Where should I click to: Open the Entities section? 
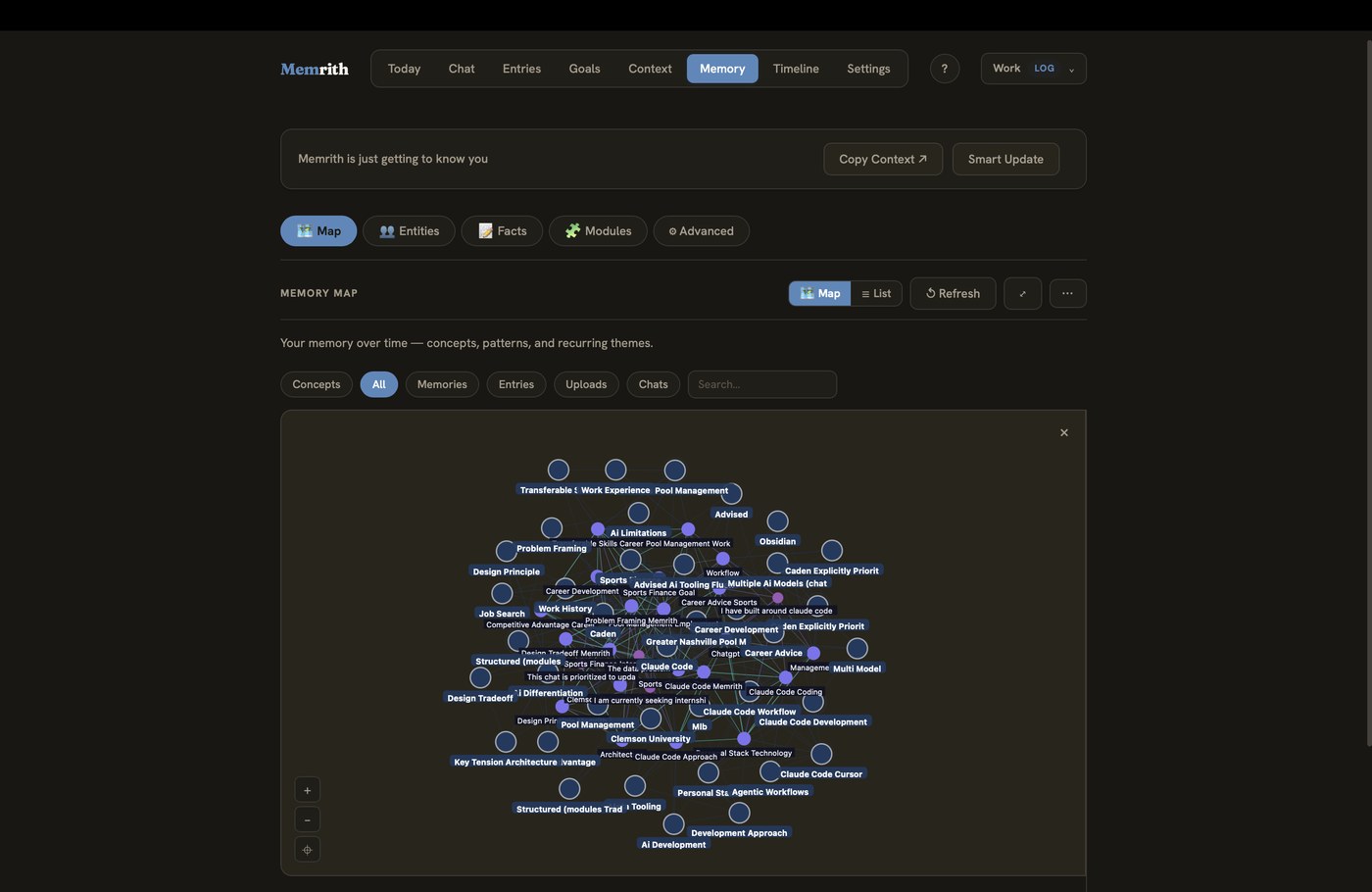pyautogui.click(x=409, y=231)
